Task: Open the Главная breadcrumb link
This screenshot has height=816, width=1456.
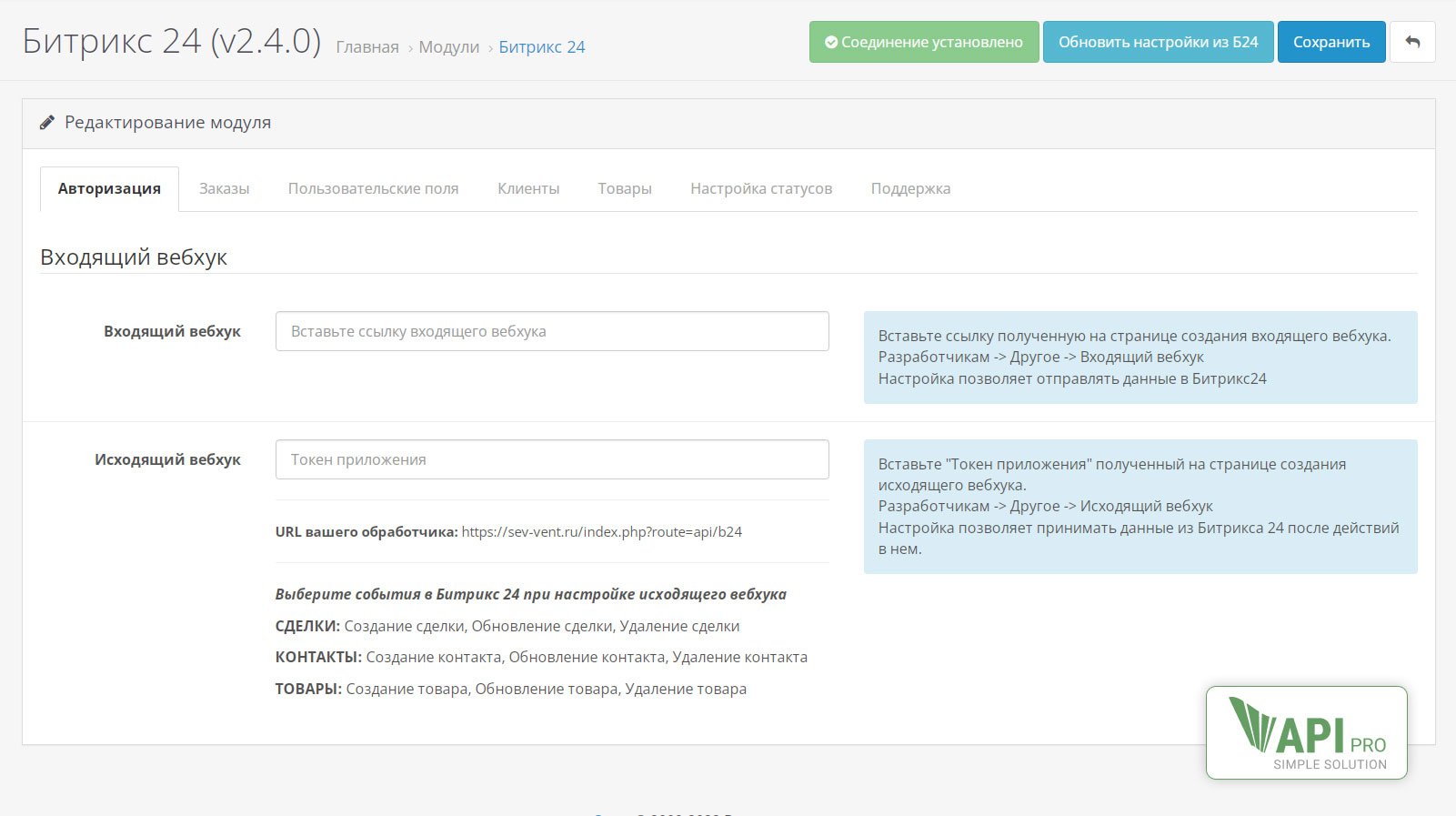Action: [367, 47]
